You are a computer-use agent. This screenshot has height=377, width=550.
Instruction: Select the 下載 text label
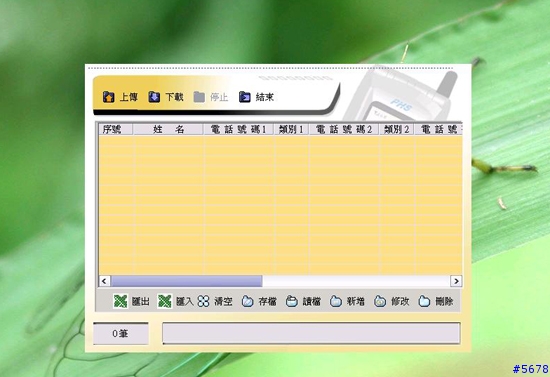[174, 97]
